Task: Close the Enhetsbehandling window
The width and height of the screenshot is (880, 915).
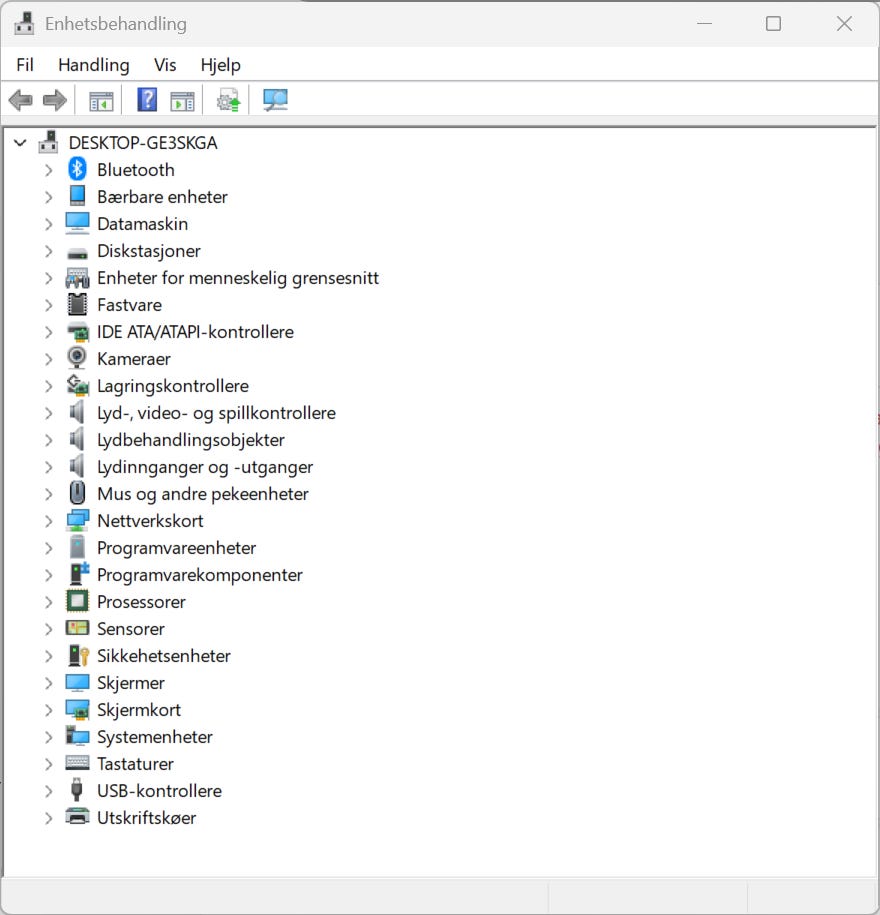Action: click(844, 23)
